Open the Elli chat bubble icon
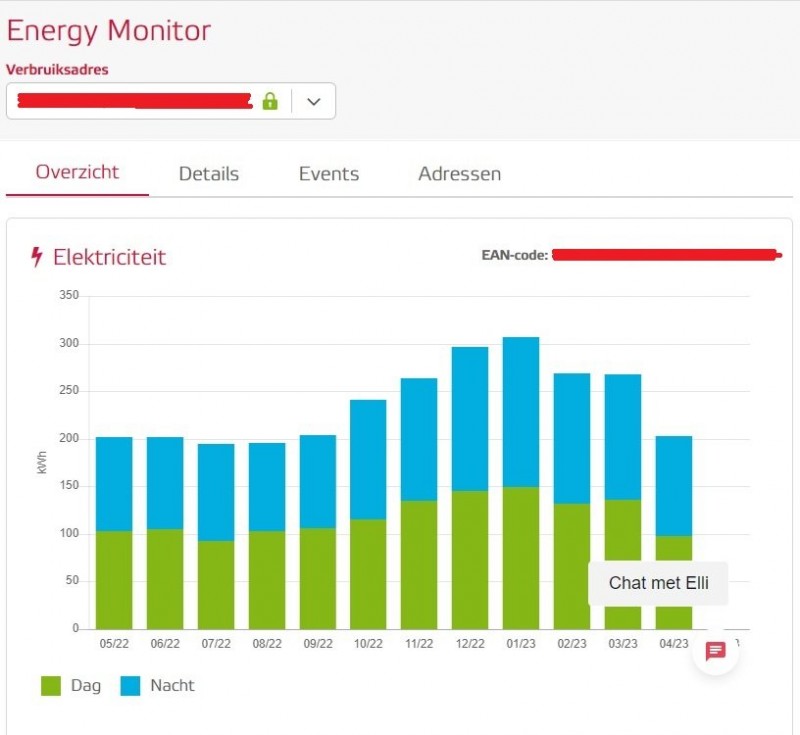 (715, 651)
